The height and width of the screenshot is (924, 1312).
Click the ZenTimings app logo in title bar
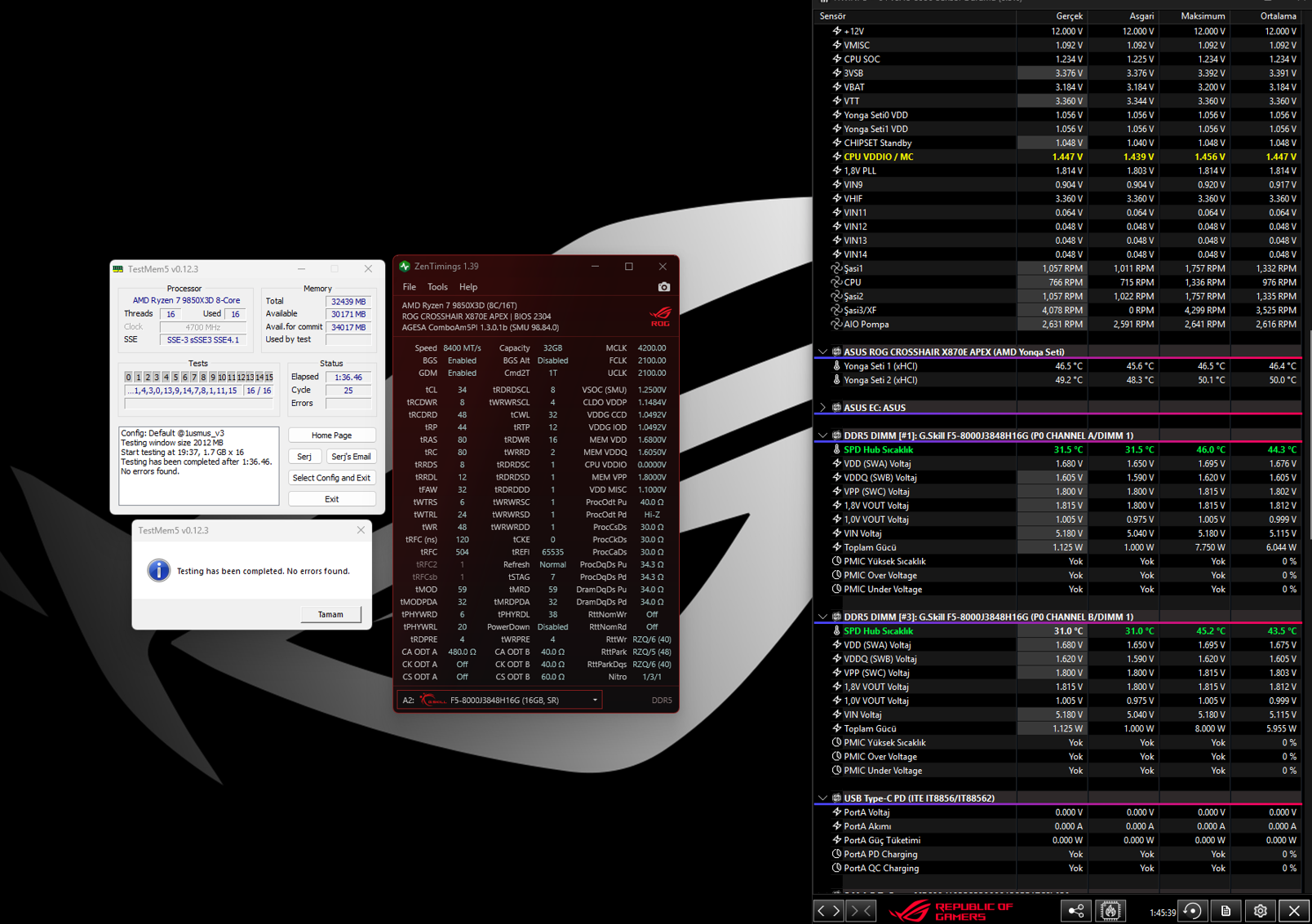(x=405, y=267)
